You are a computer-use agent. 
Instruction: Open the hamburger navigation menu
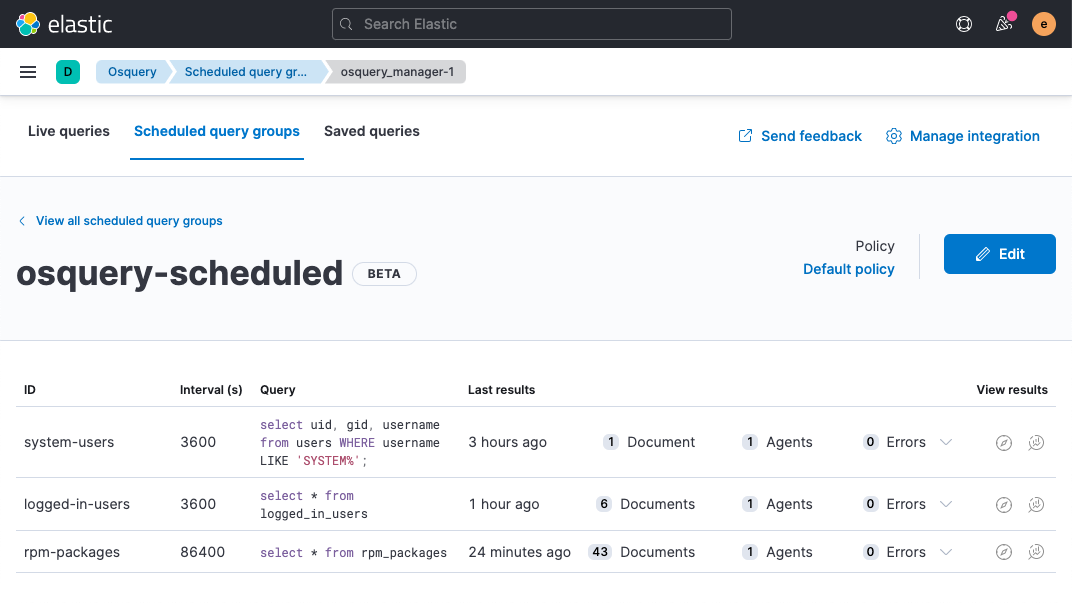(x=28, y=72)
